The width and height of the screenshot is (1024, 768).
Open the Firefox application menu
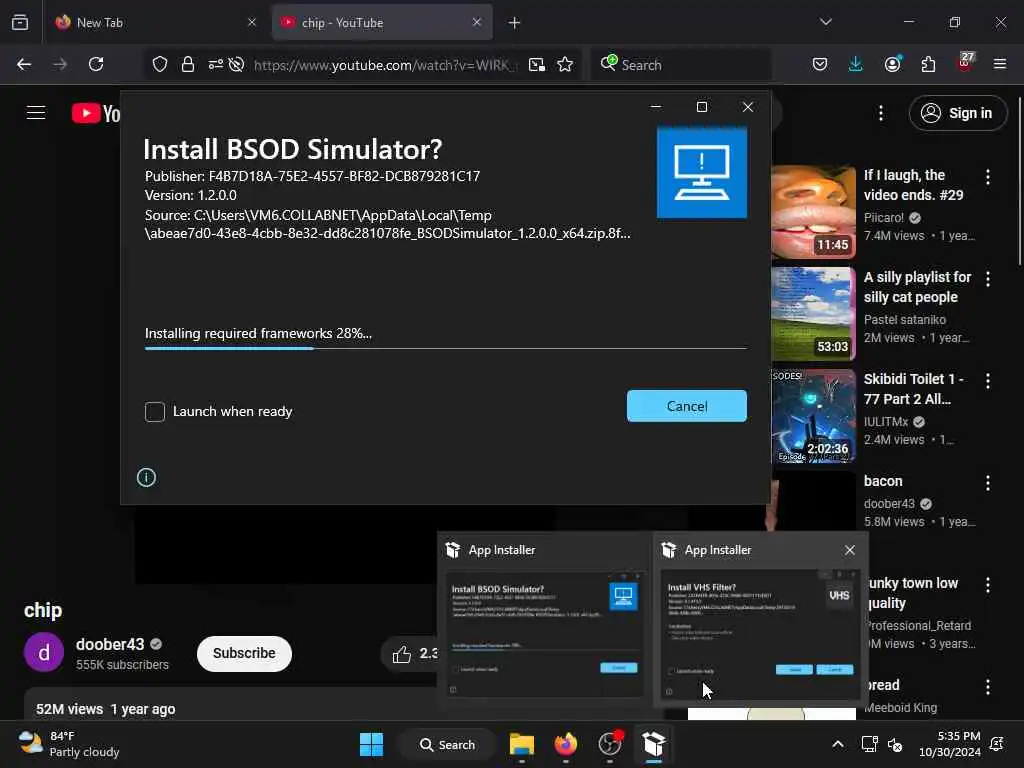(1000, 64)
